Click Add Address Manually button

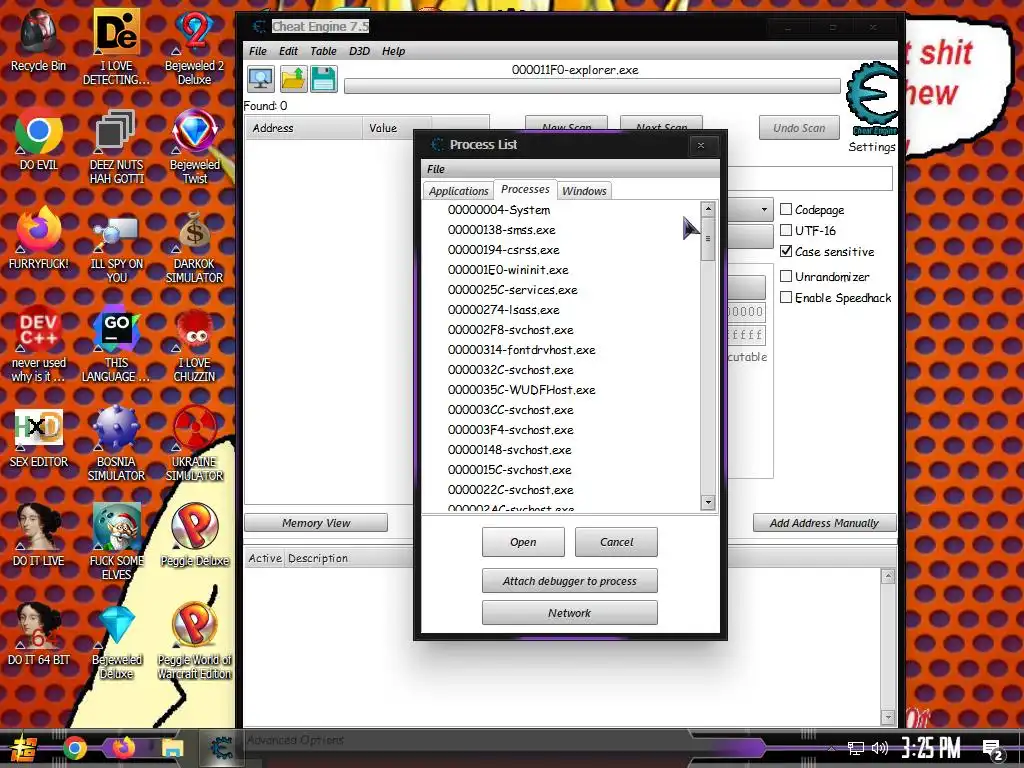[x=824, y=522]
